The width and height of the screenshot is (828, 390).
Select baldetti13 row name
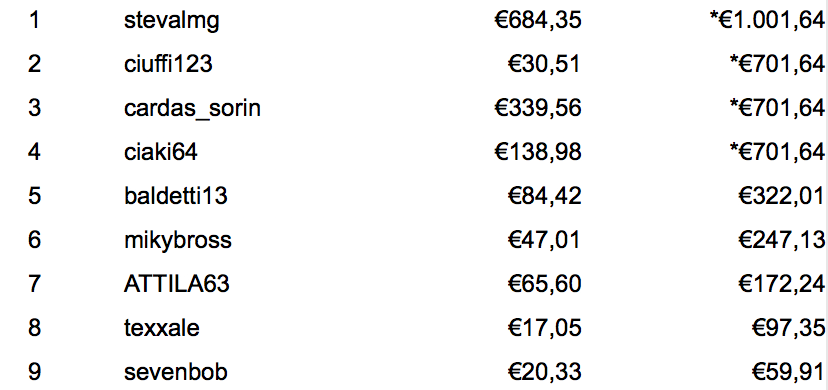tap(176, 196)
